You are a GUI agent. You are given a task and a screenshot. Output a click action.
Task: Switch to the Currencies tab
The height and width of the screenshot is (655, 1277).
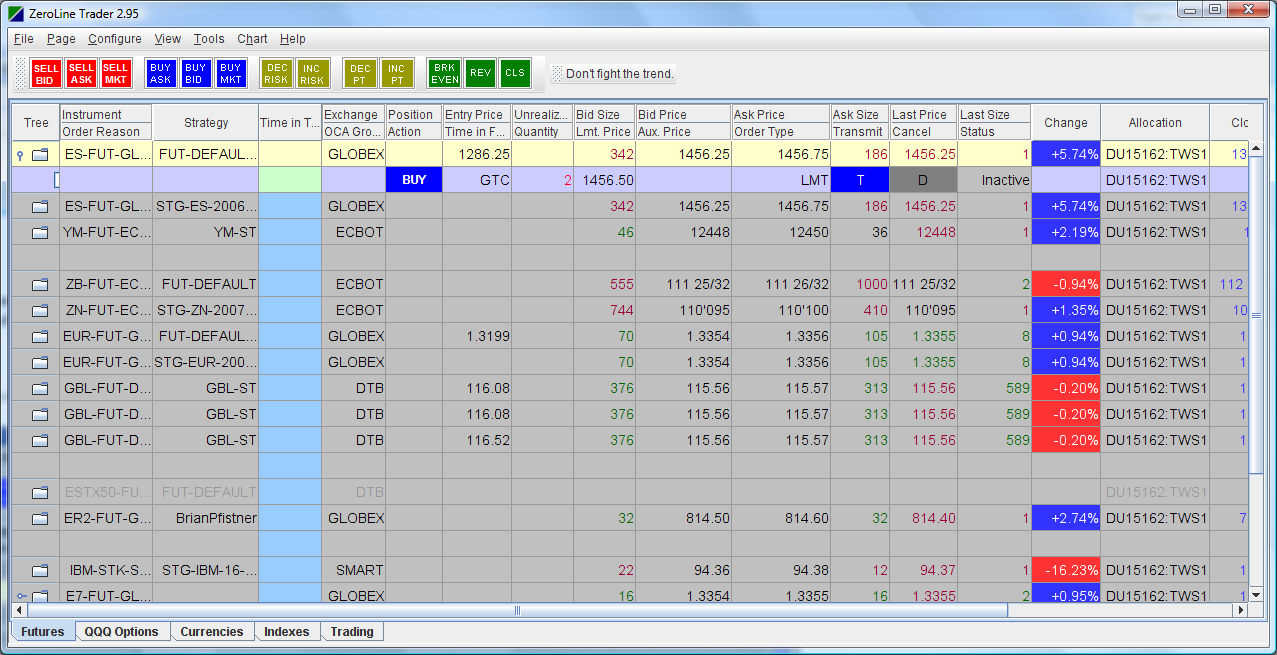212,632
